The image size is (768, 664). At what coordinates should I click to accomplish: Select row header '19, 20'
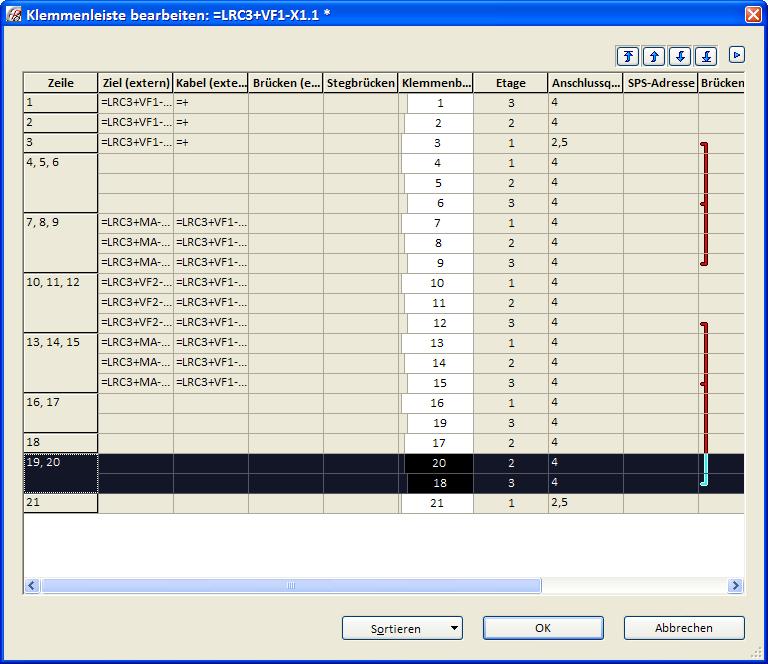[61, 473]
